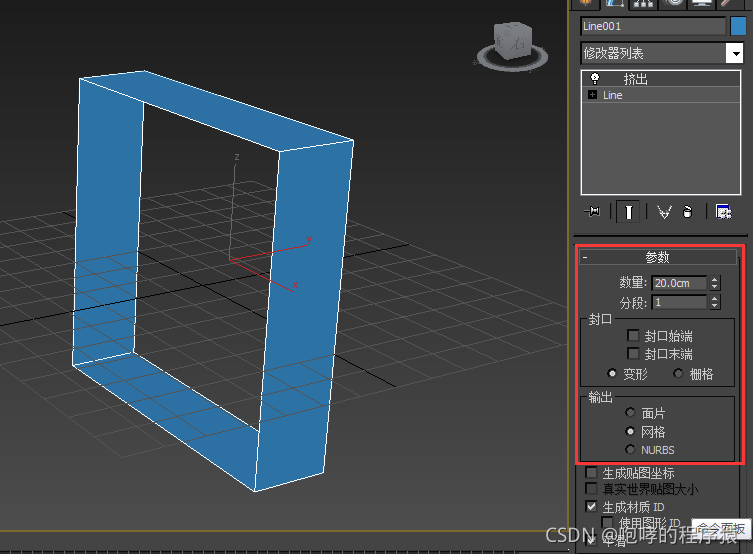Screen dimensions: 753x554
Task: Select 栅格 radio button
Action: click(x=678, y=374)
